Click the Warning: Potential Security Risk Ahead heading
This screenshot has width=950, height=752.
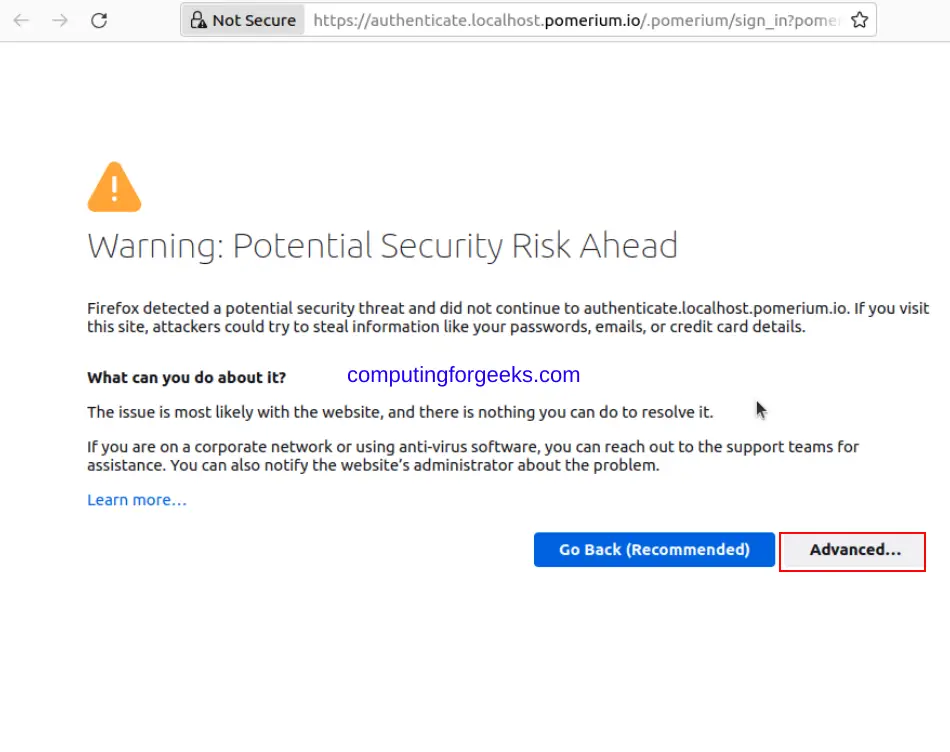382,245
